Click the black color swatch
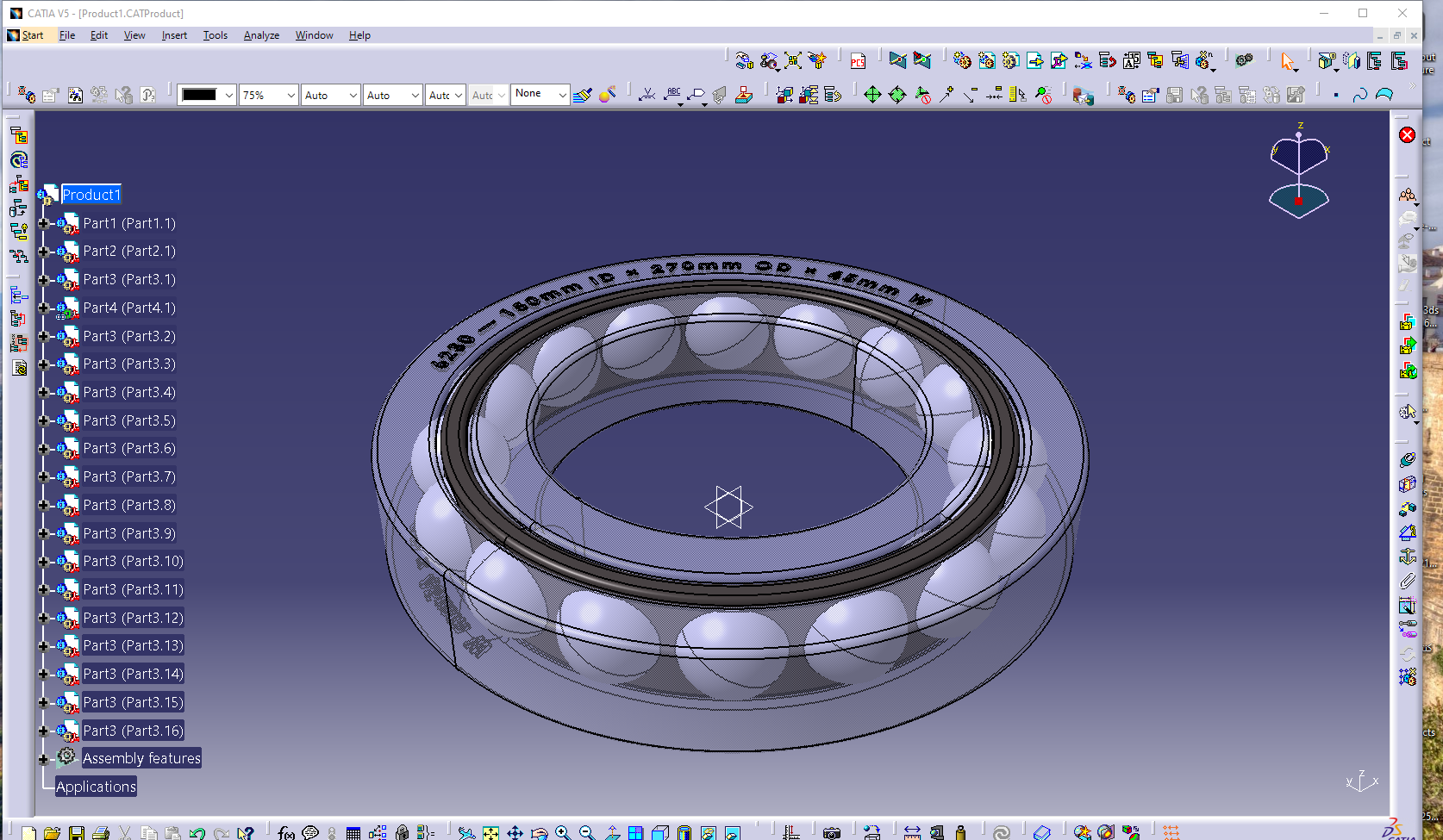Viewport: 1443px width, 840px height. pos(199,95)
